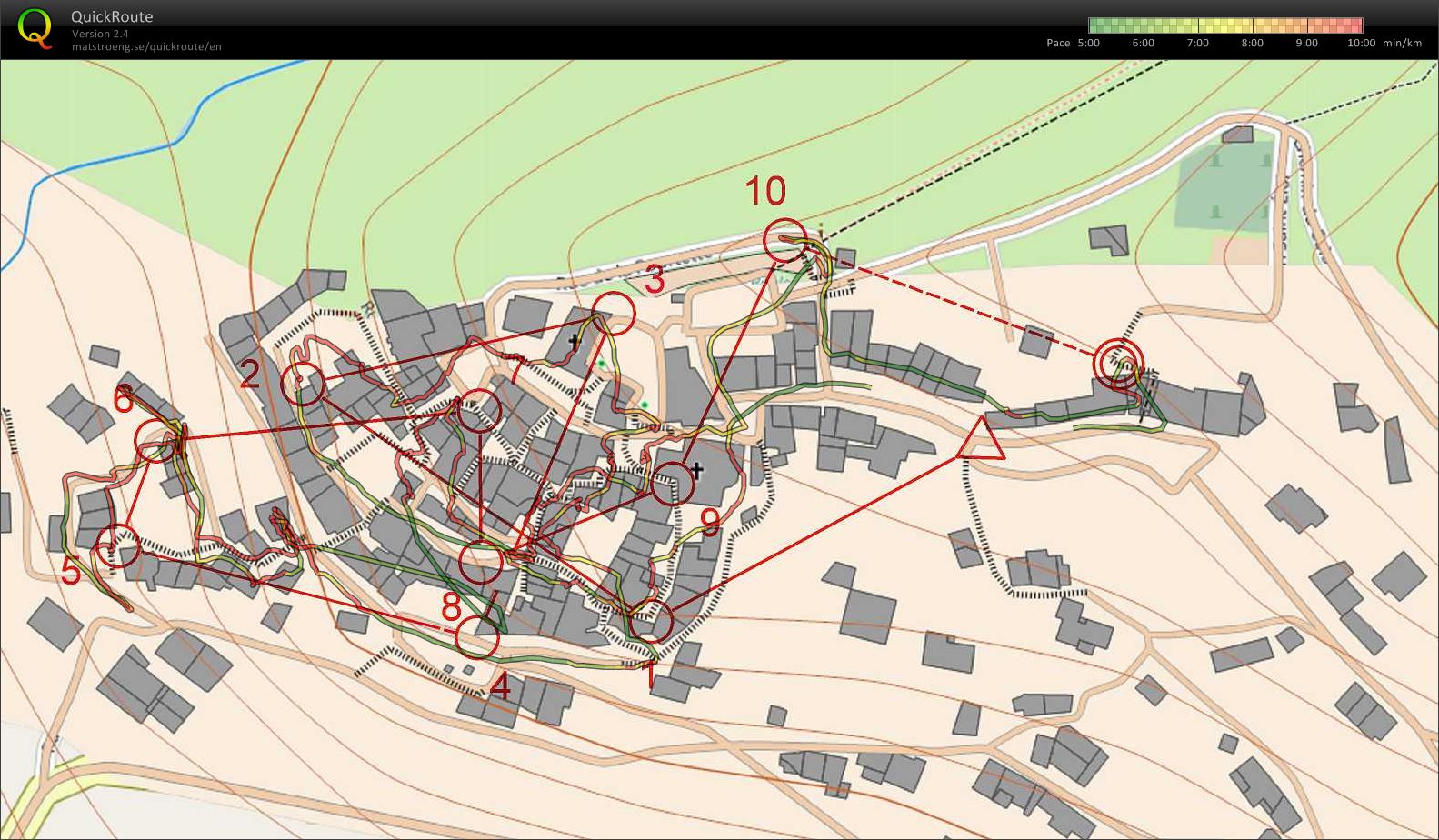Click the number label 2
This screenshot has height=840, width=1439.
pos(250,374)
